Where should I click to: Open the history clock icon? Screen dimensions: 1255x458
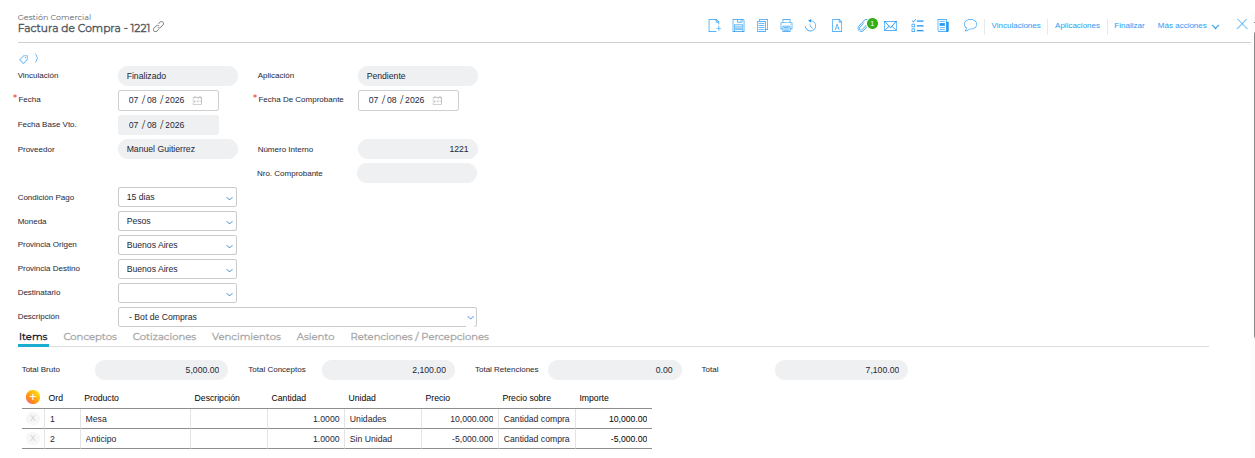click(x=811, y=26)
